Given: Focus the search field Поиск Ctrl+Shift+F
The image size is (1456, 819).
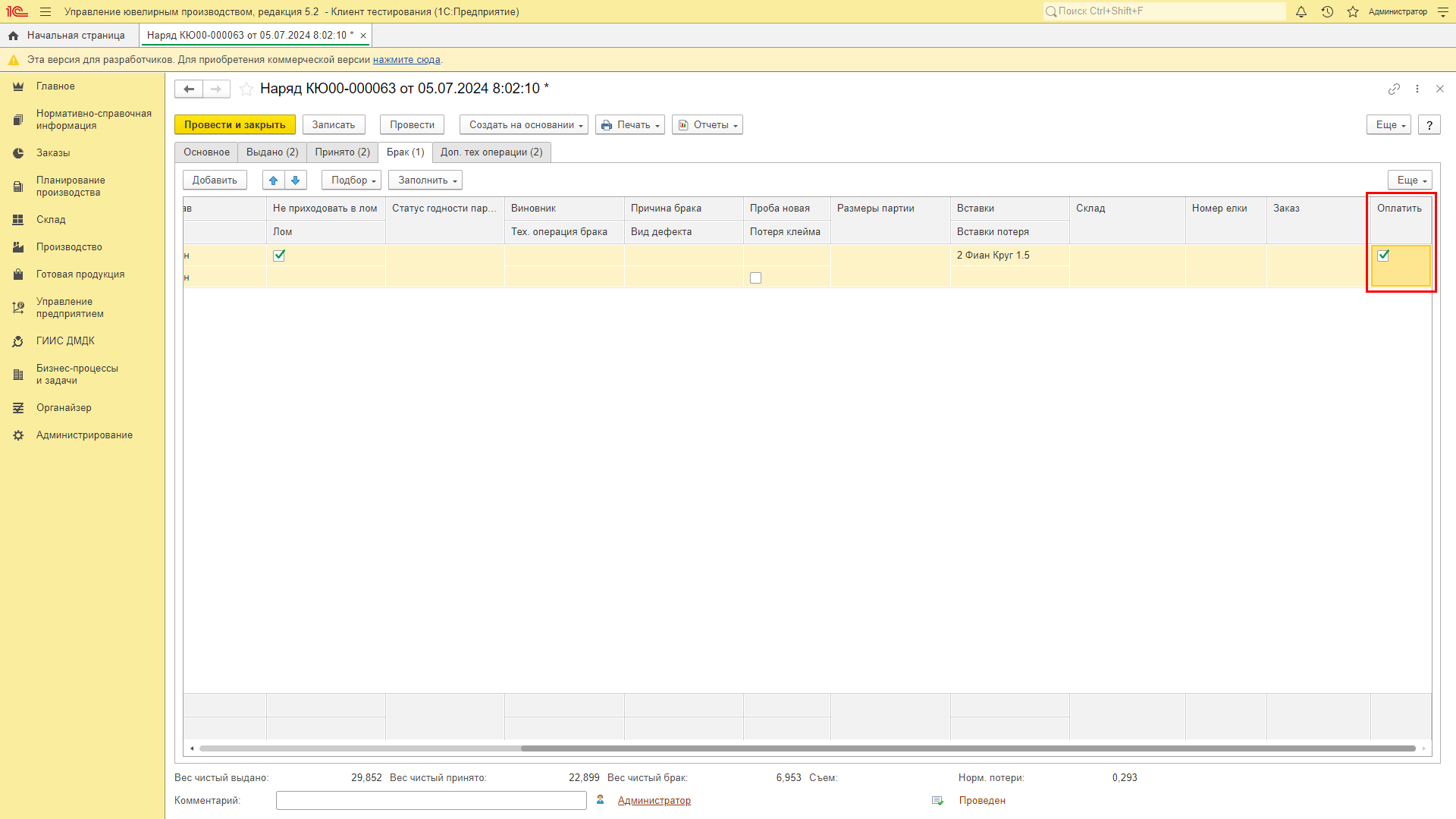Looking at the screenshot, I should tap(1164, 11).
